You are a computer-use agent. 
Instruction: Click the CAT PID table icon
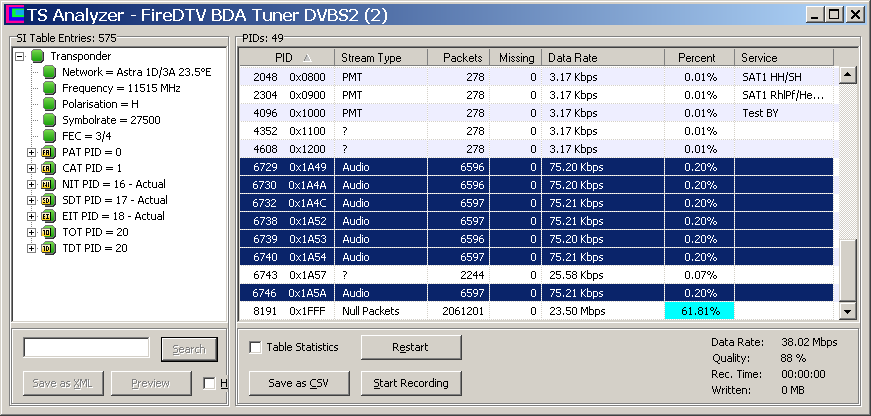[46, 168]
